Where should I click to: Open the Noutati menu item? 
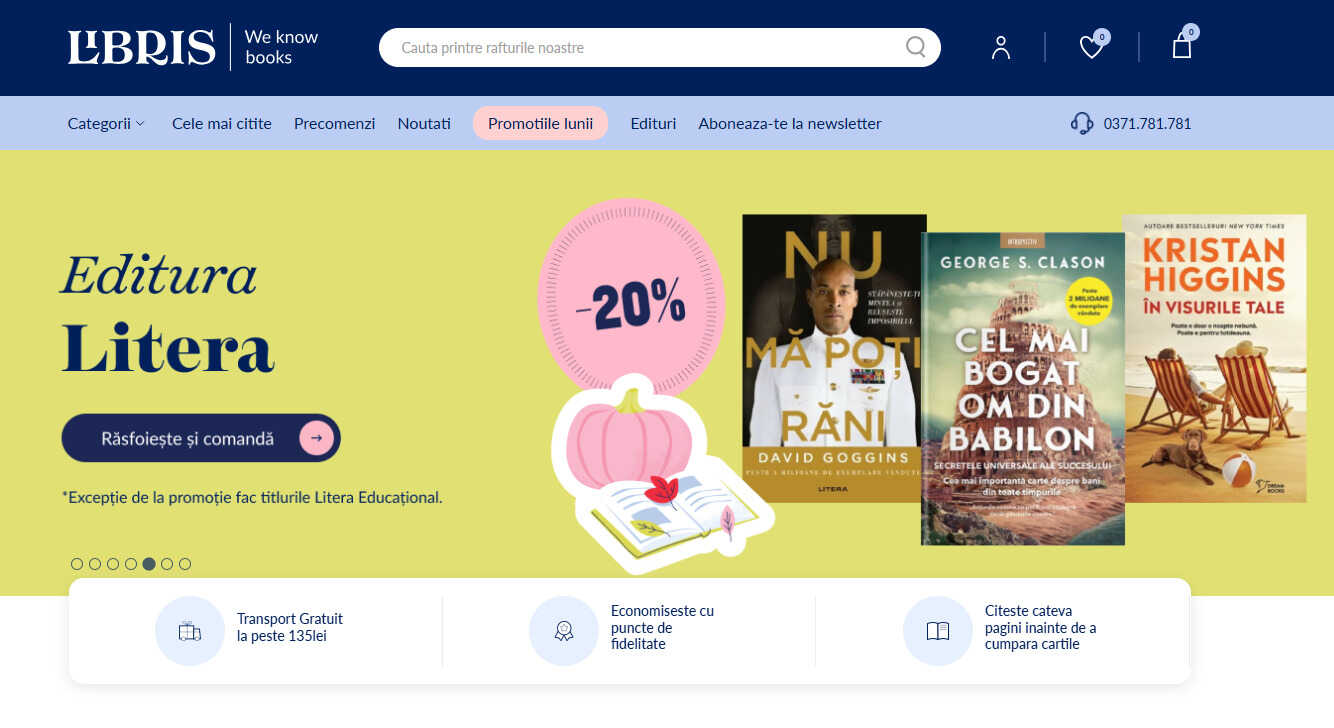[424, 124]
